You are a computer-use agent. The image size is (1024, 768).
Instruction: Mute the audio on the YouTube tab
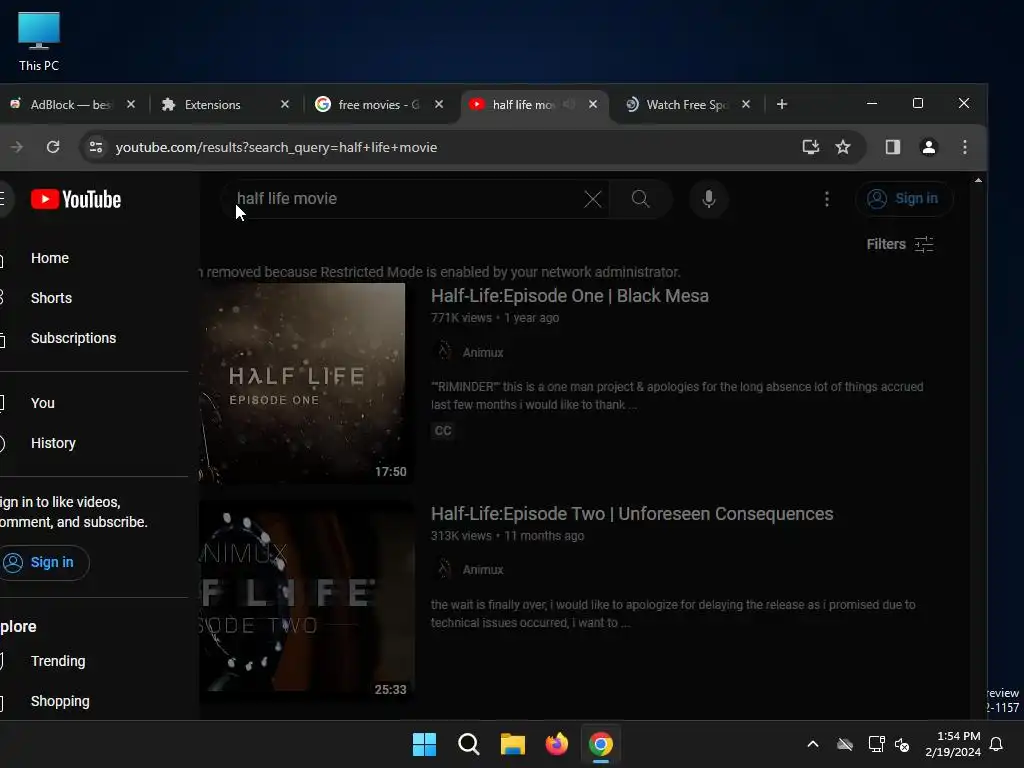(x=569, y=104)
